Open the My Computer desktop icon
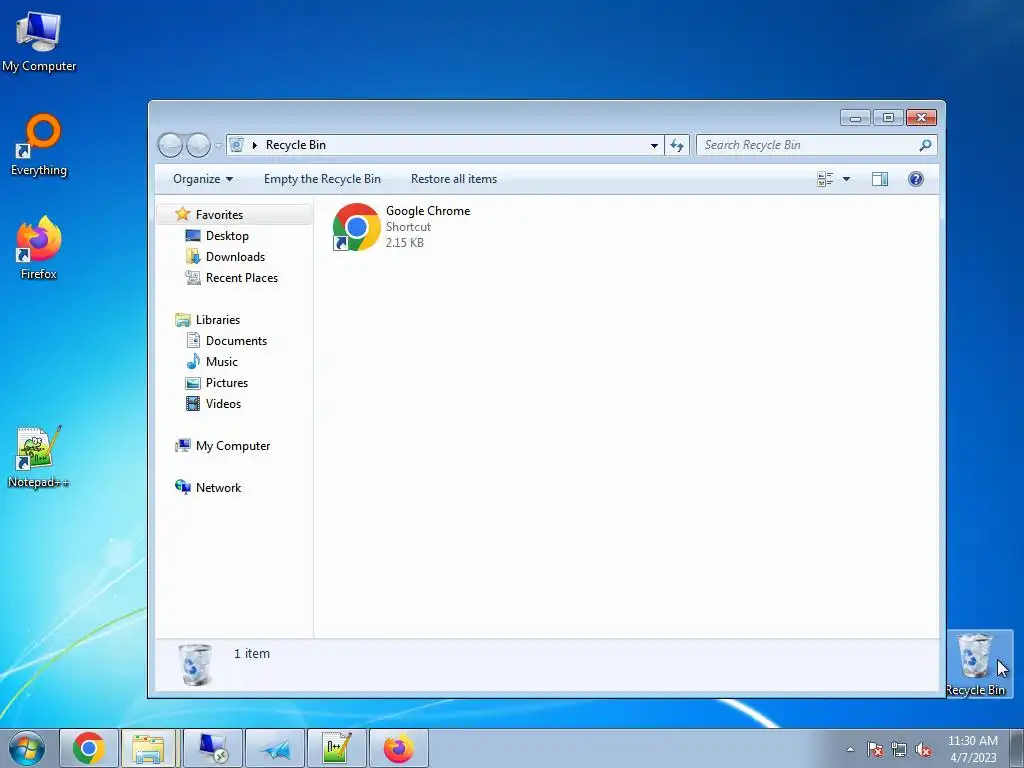This screenshot has height=768, width=1024. pyautogui.click(x=39, y=41)
